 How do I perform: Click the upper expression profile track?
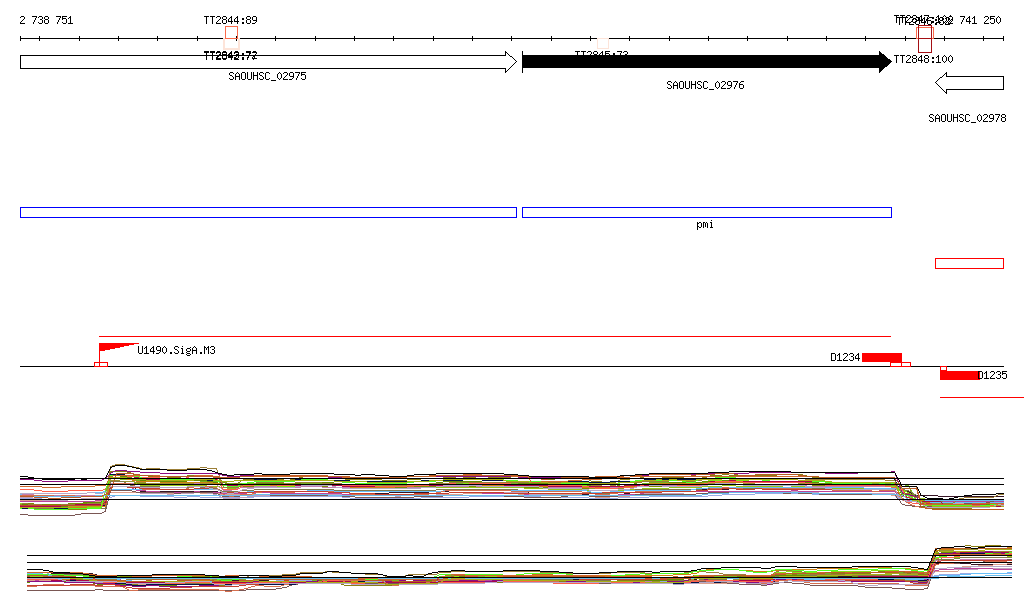[500, 485]
